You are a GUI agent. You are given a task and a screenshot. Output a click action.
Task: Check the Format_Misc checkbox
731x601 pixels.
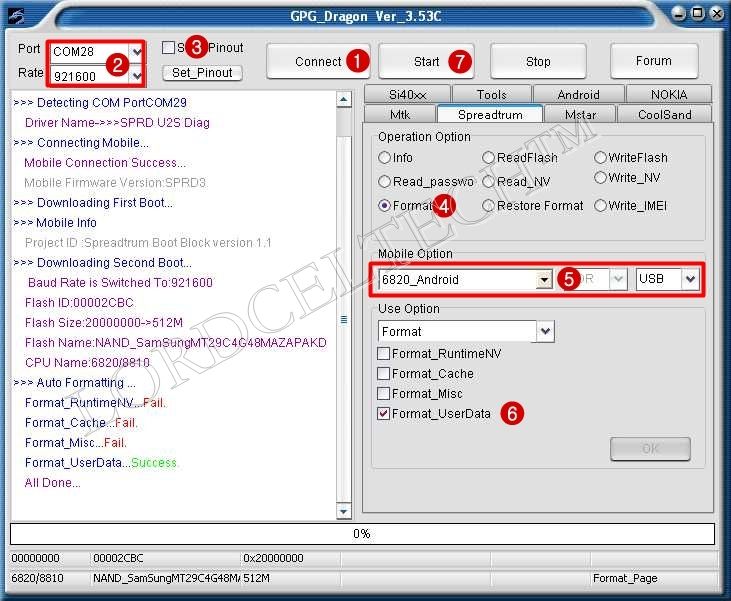384,394
